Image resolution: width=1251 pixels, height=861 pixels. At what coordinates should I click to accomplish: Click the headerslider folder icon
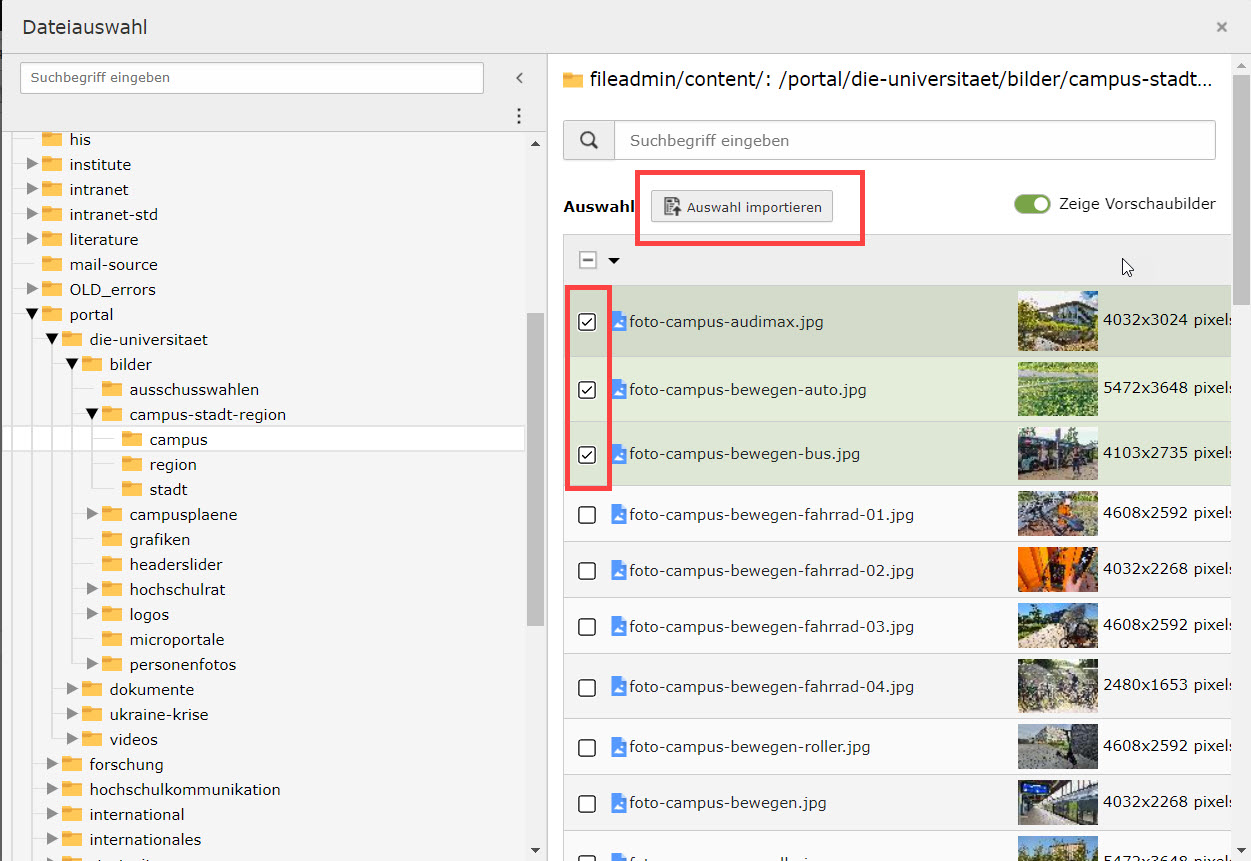112,564
